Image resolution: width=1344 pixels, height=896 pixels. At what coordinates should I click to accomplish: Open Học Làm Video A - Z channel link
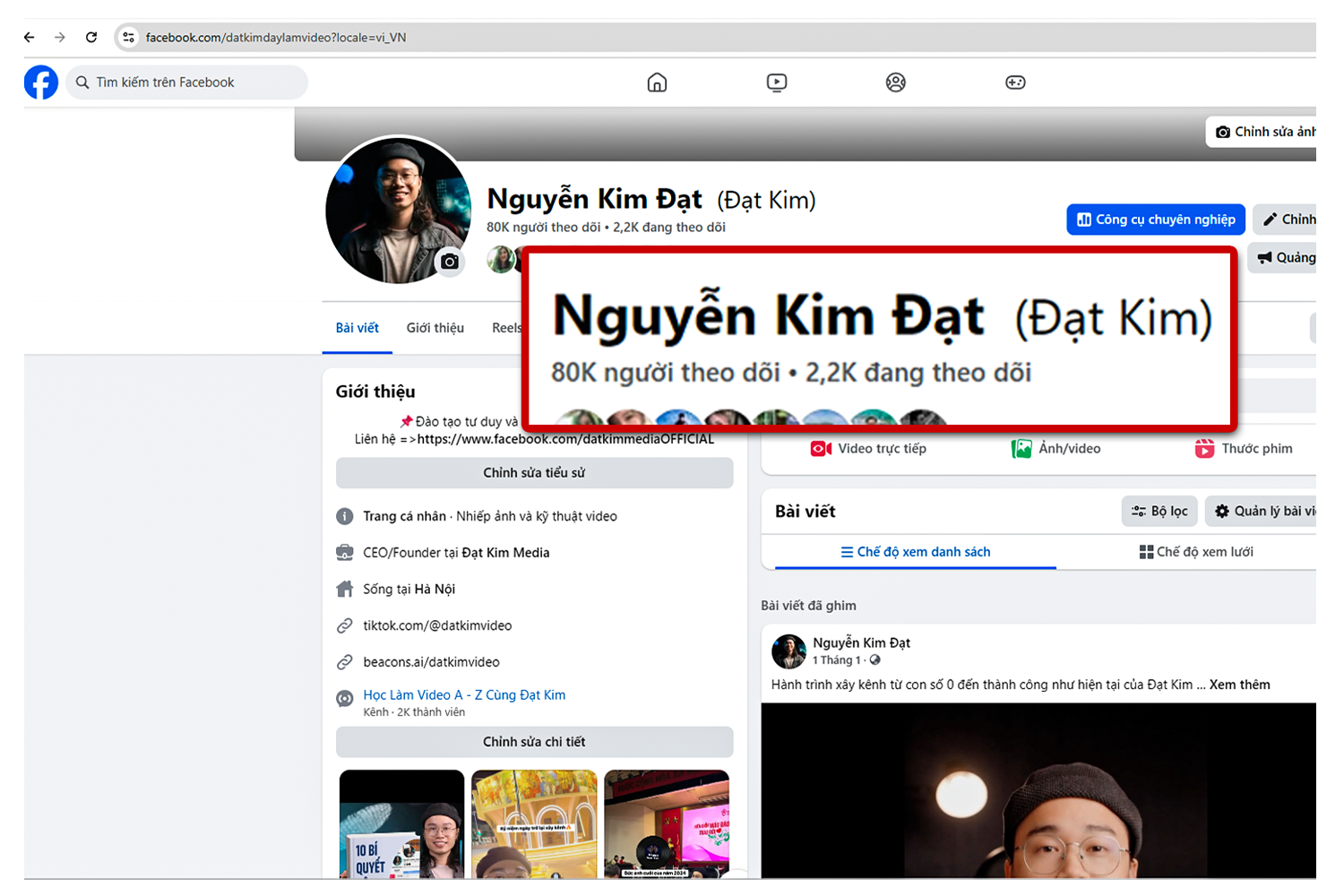click(x=464, y=695)
